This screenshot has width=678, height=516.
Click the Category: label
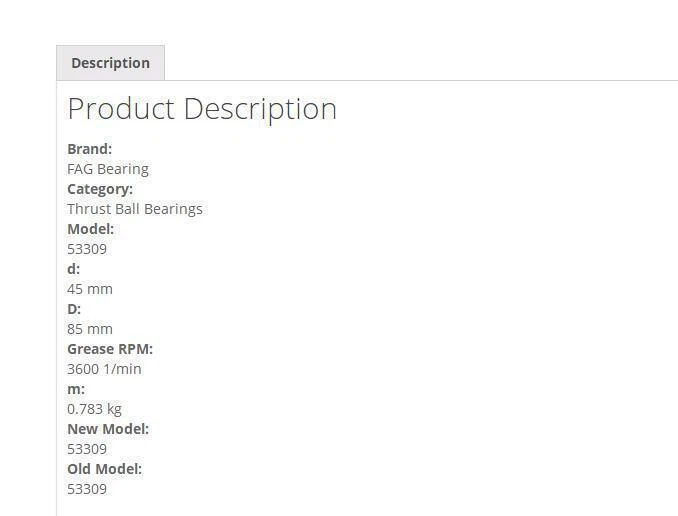coord(100,189)
